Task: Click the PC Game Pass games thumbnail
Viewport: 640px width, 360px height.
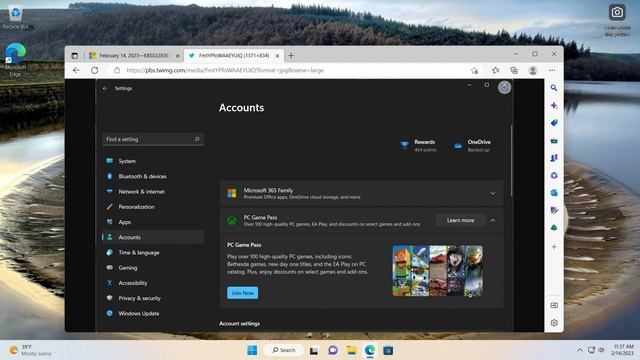Action: click(438, 271)
